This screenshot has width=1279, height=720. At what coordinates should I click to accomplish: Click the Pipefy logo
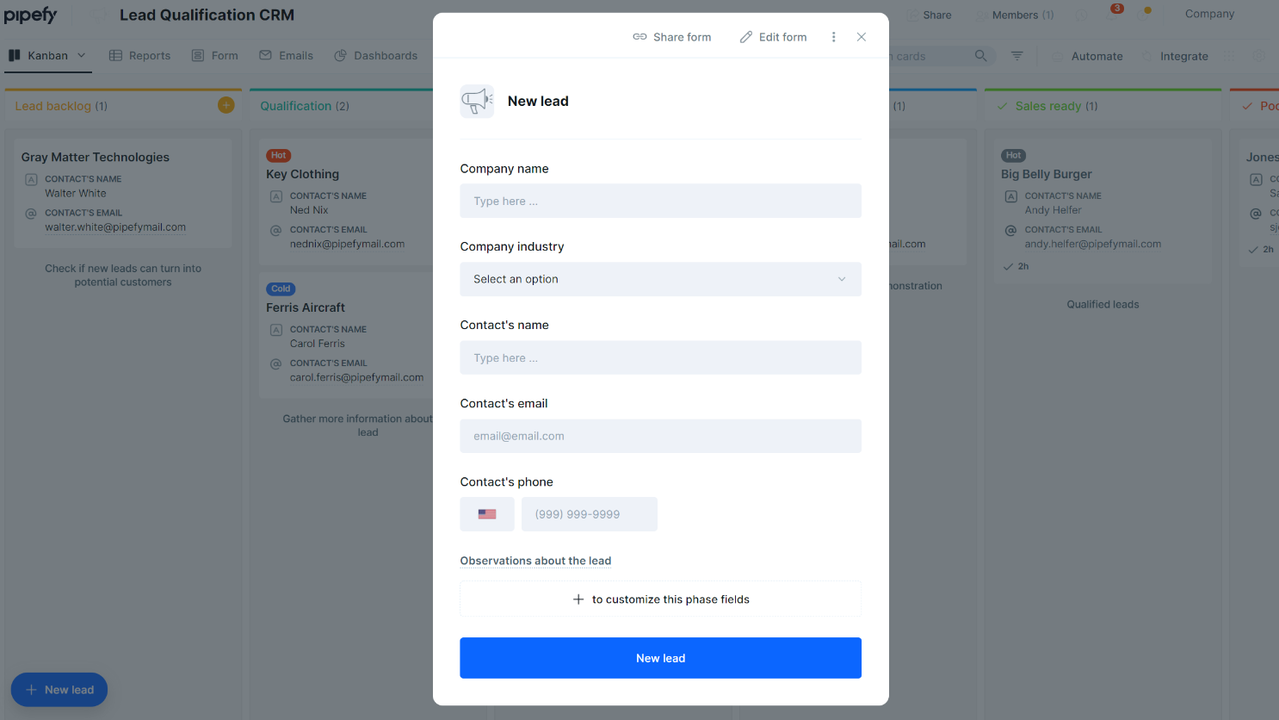click(31, 15)
